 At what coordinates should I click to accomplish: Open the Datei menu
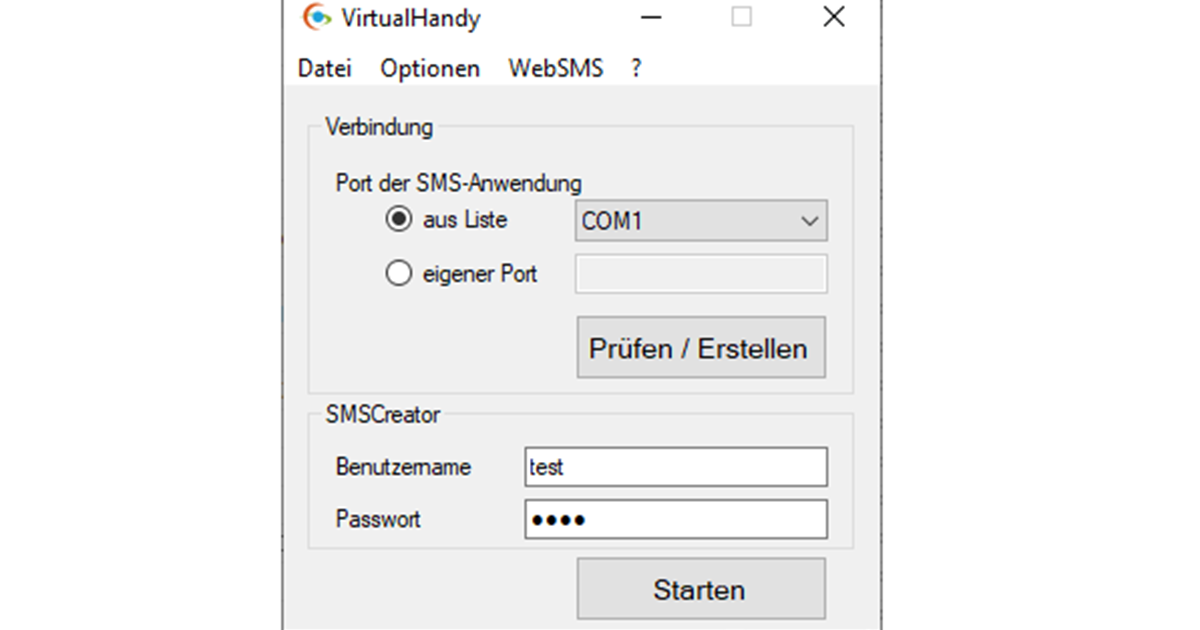[x=325, y=69]
